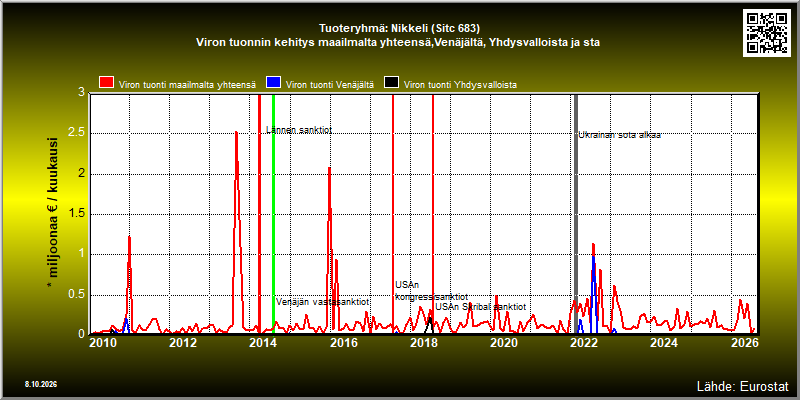Click the chart title 'Tuoteryhmä: Nikkeli (Sitc 683)'
800x400 pixels.
[x=399, y=28]
